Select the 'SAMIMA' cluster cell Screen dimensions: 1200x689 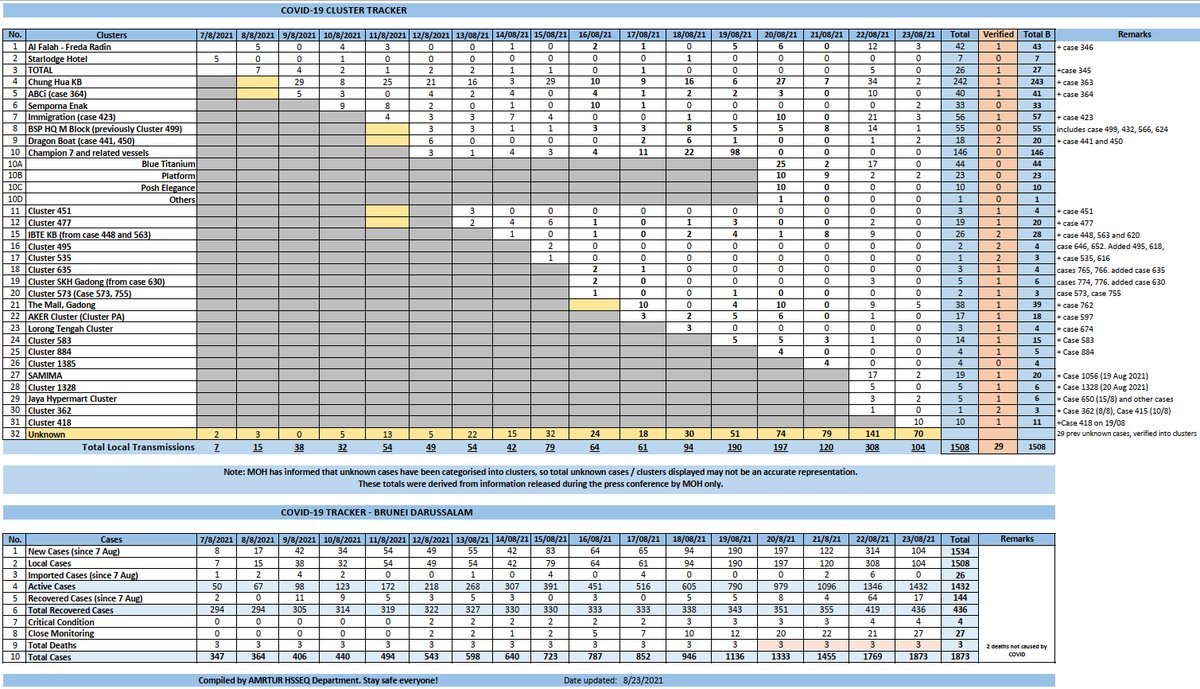tap(110, 377)
